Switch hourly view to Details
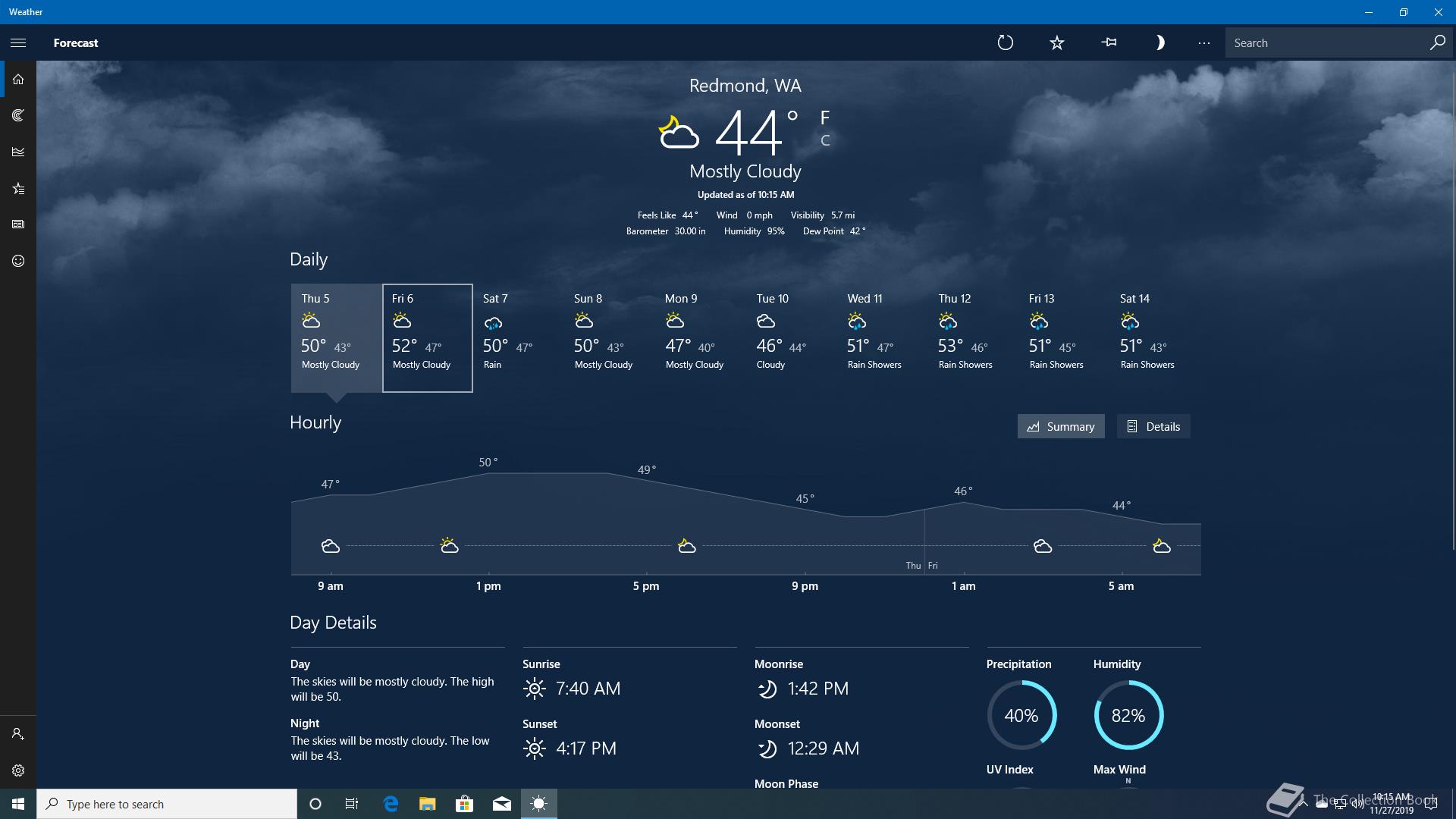 click(1153, 426)
